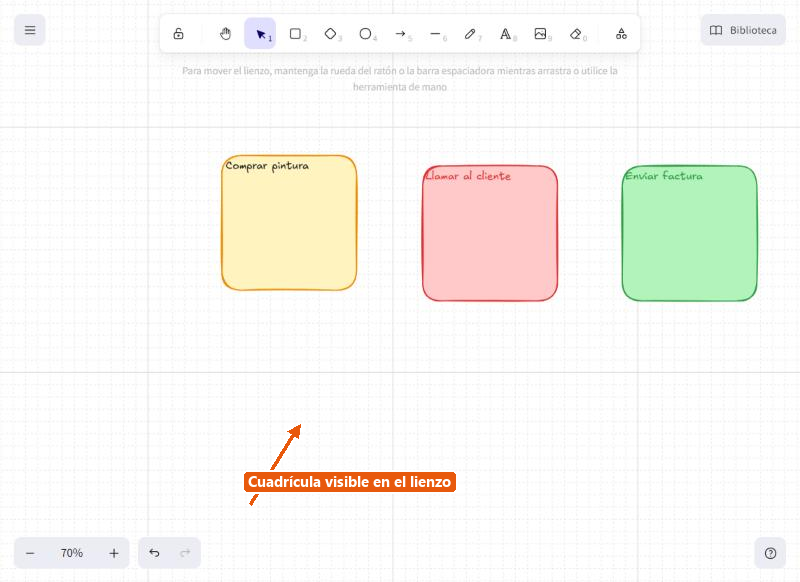Click the 'Enviar factura' text label

664,176
